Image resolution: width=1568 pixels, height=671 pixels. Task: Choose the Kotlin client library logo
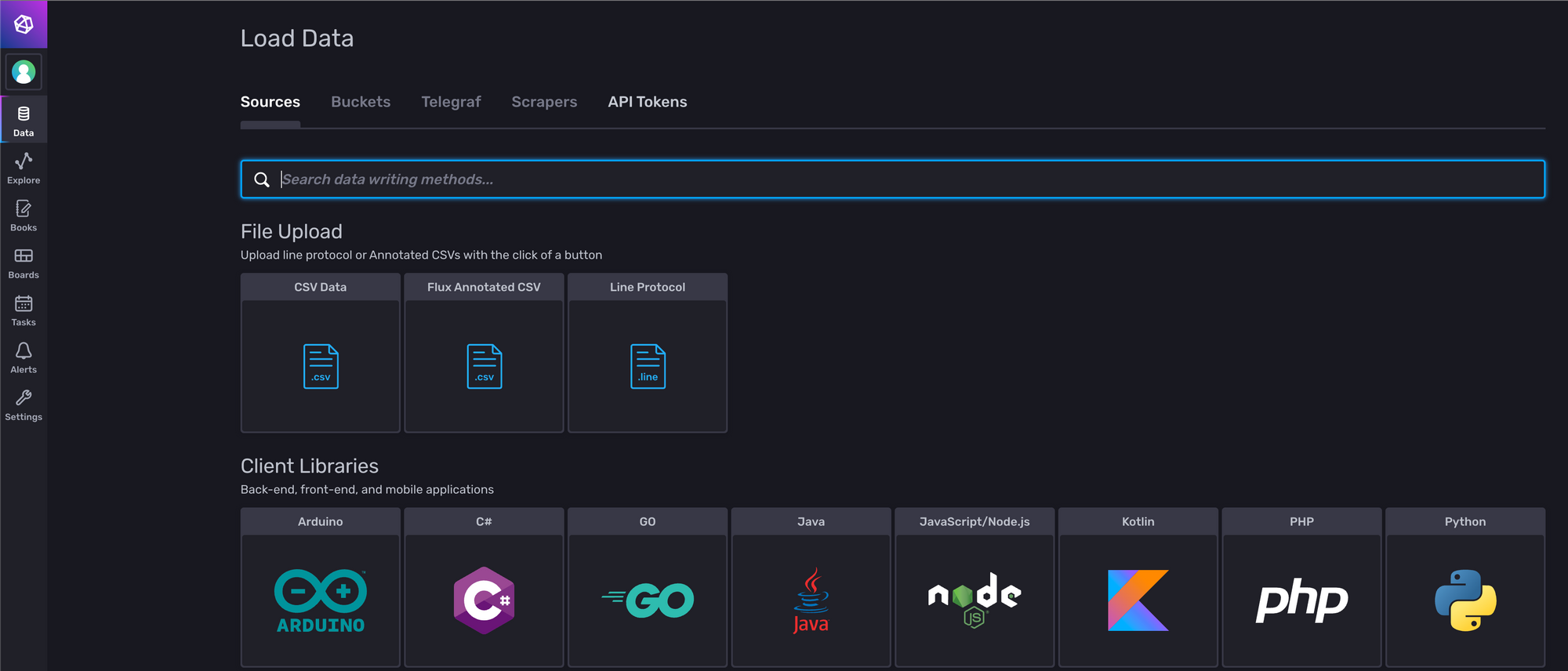click(1138, 600)
